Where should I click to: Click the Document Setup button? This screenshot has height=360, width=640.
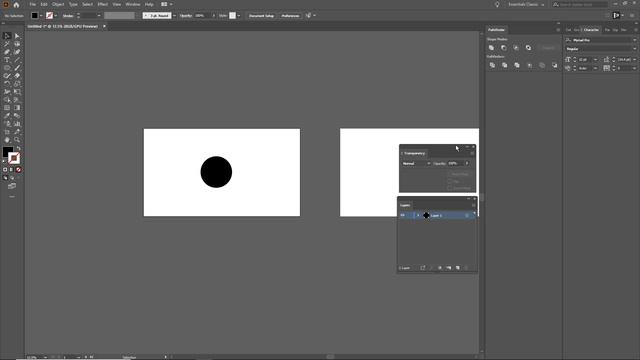pyautogui.click(x=261, y=16)
